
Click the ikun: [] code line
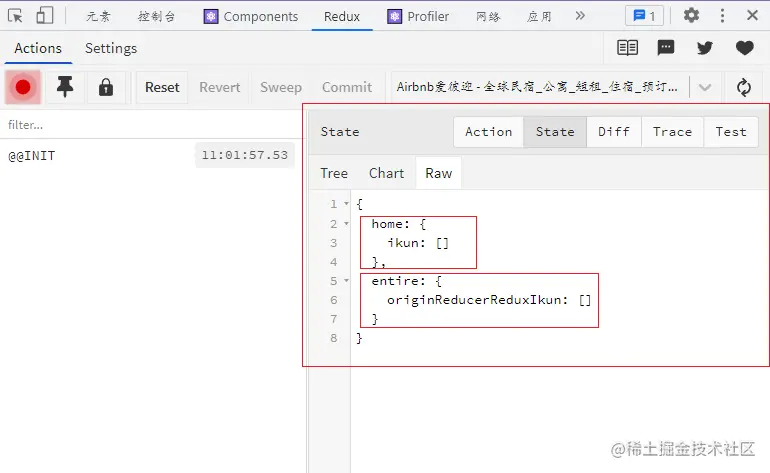tap(418, 243)
